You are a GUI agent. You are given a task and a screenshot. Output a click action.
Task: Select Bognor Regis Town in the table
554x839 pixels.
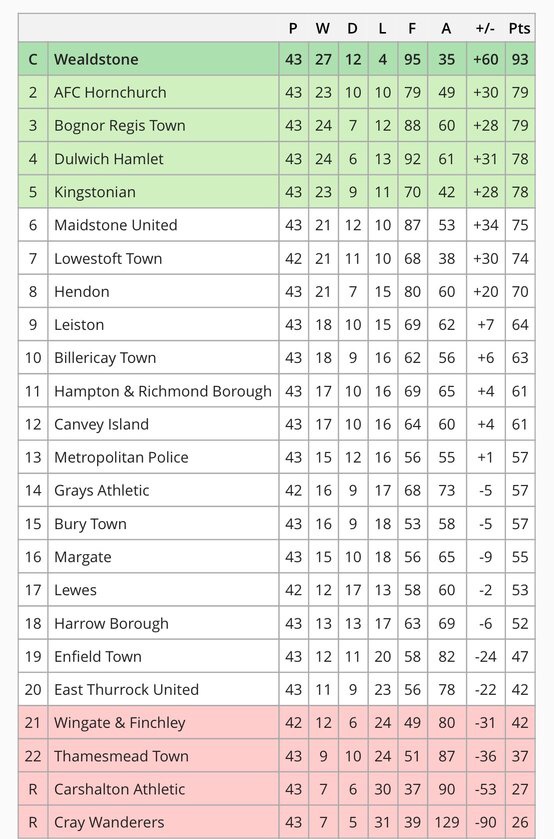tap(120, 126)
